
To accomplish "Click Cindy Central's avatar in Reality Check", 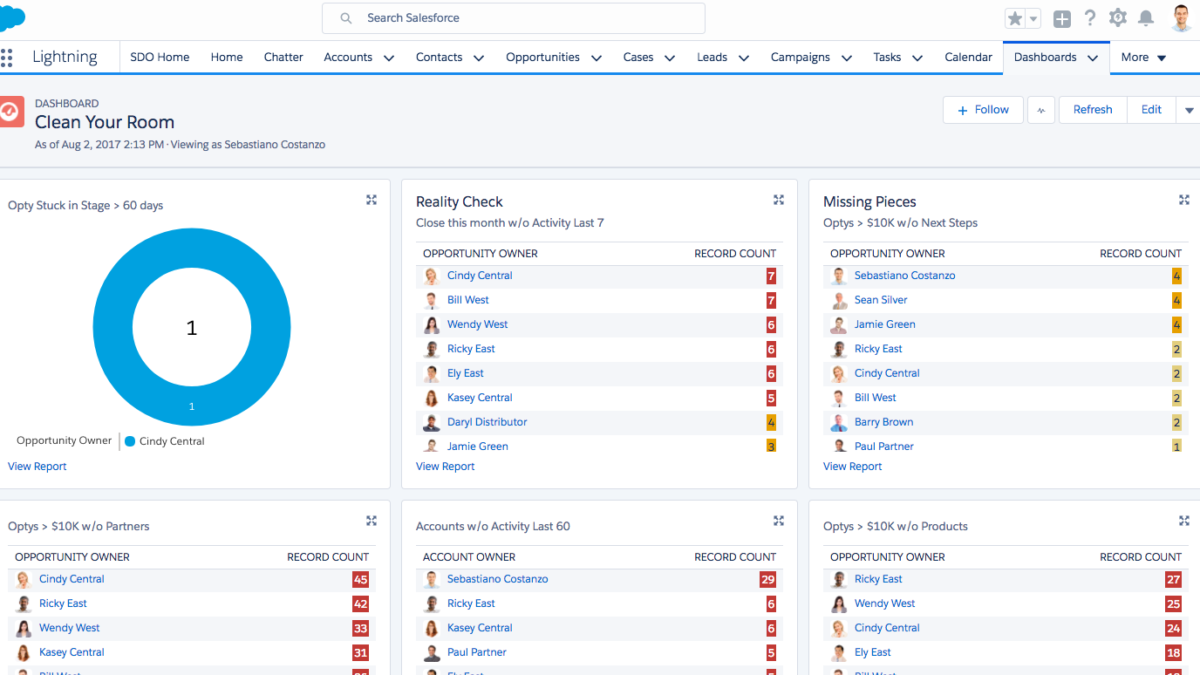I will coord(431,276).
